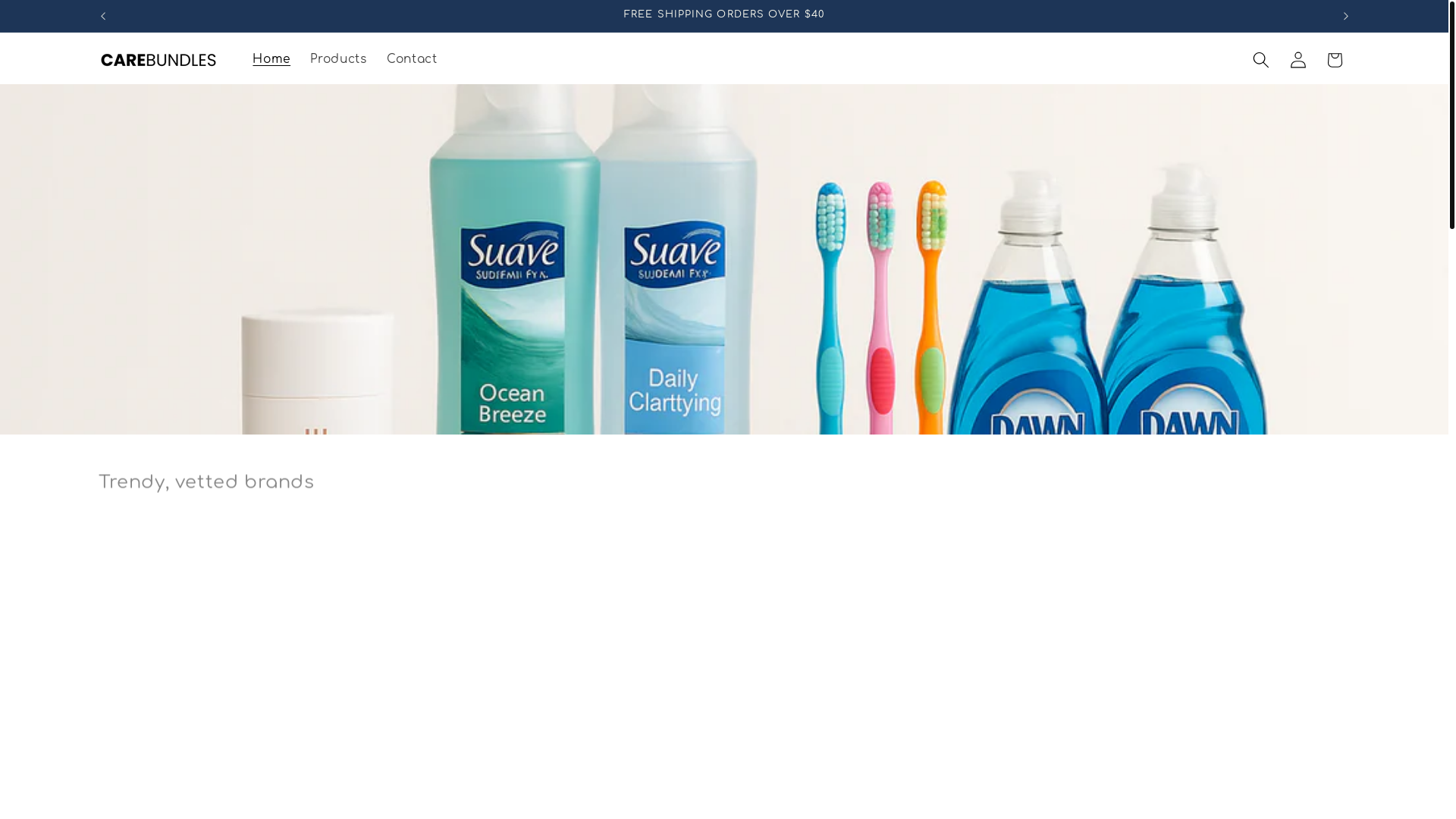Open the account log in icon
This screenshot has height=819, width=1456.
point(1298,60)
